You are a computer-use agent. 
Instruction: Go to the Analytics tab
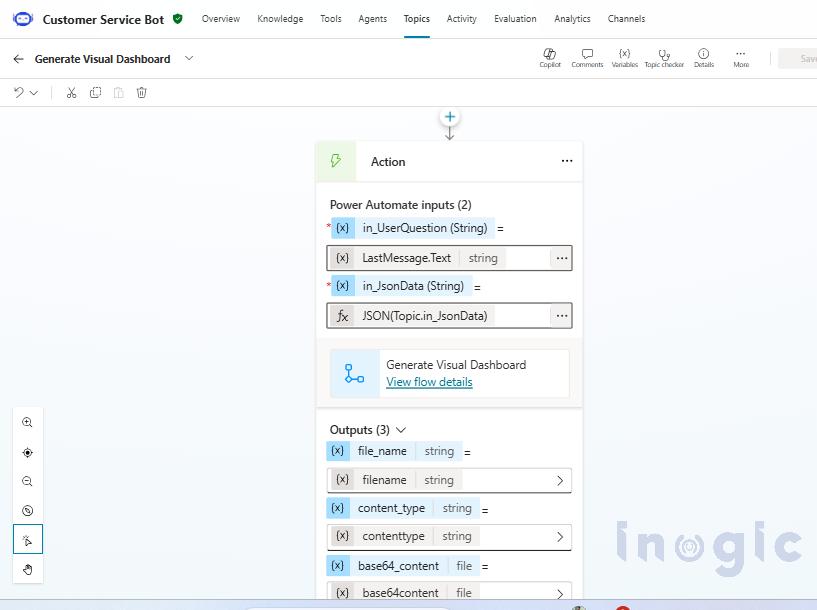pyautogui.click(x=572, y=19)
